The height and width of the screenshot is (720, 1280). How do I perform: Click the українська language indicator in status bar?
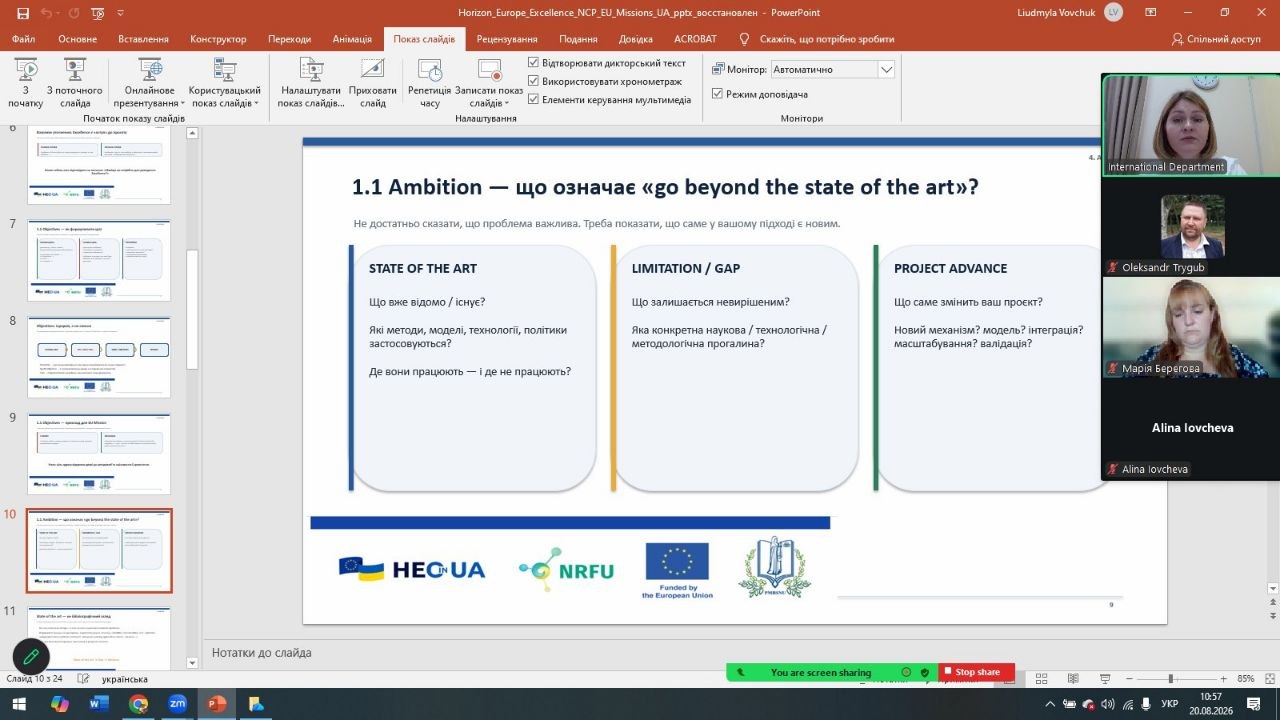(124, 679)
